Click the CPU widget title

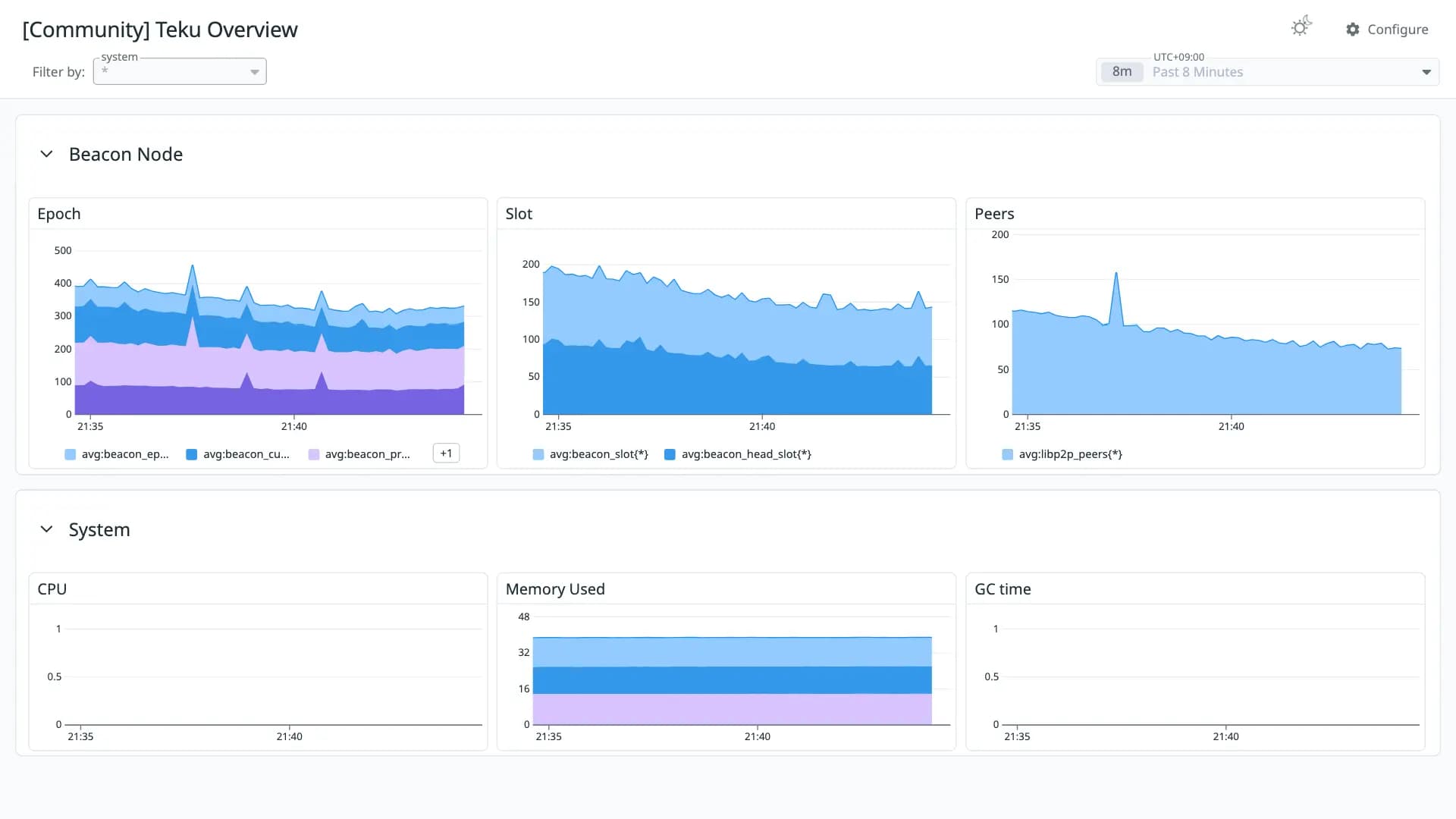[52, 589]
